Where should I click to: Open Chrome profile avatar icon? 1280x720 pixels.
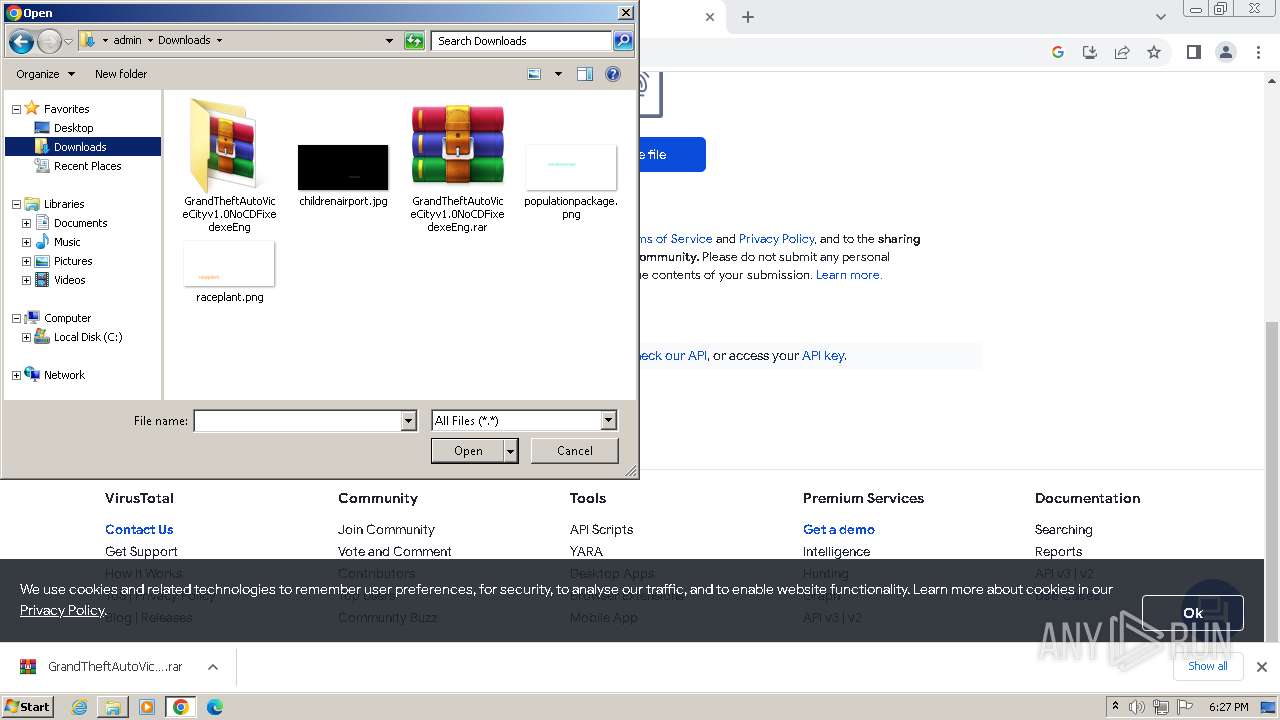pos(1226,52)
